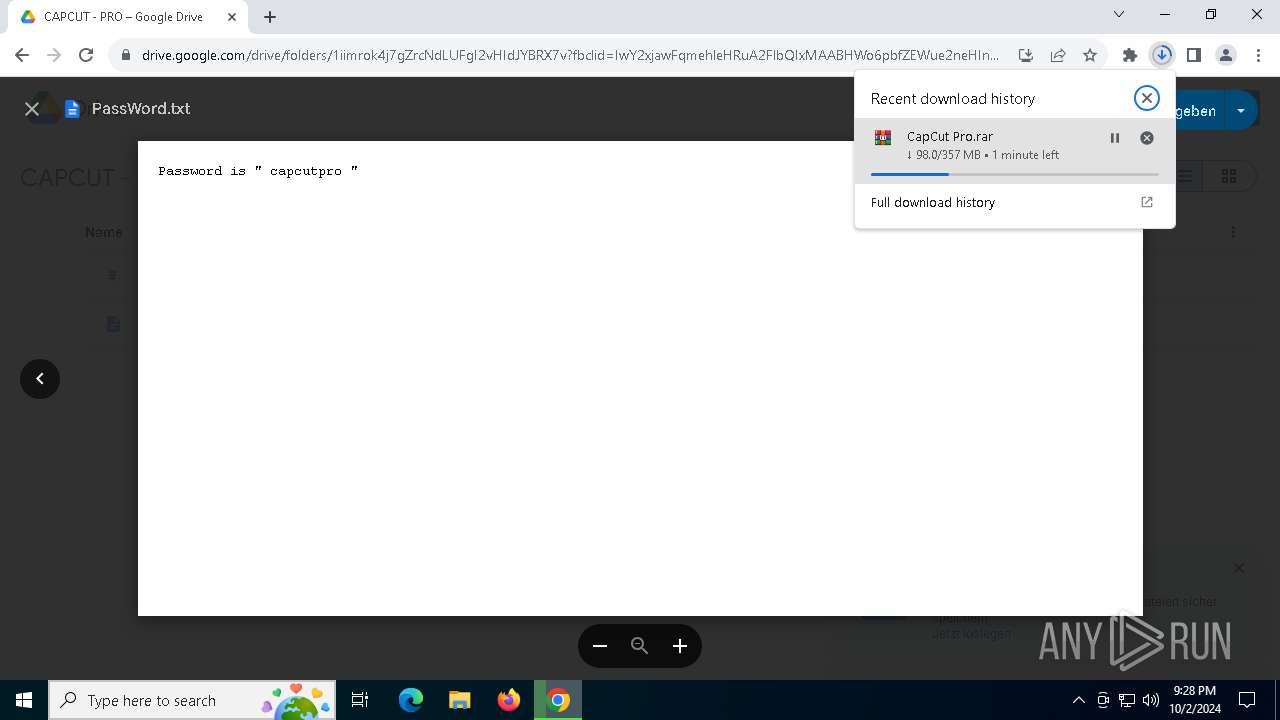Open the Chrome profile avatar

pos(1225,55)
